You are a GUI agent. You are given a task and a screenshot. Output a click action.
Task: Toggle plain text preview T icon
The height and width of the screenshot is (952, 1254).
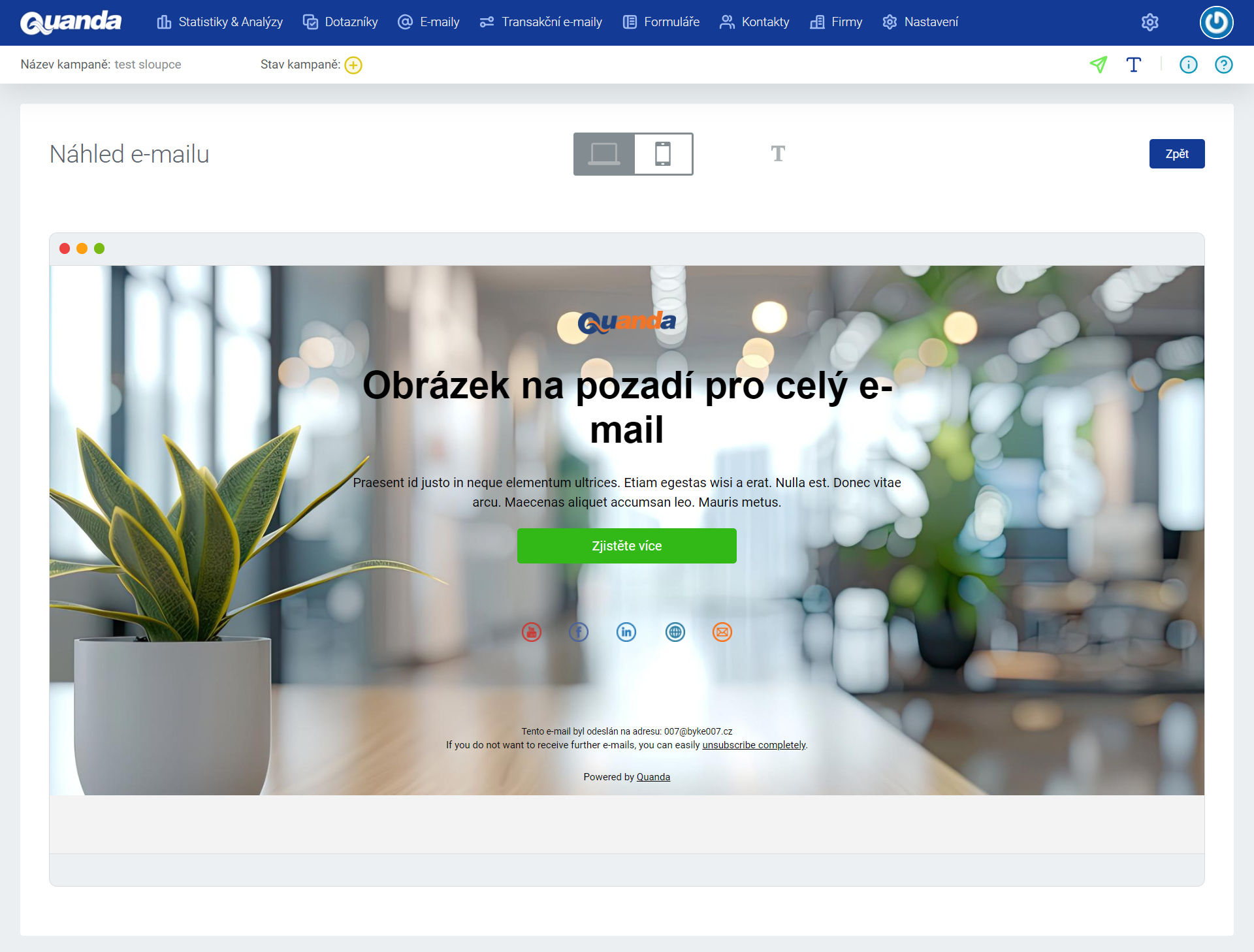[778, 154]
